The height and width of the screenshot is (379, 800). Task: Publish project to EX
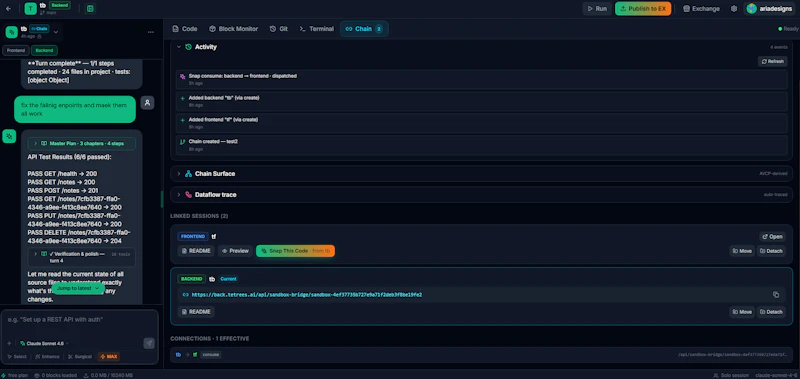pos(643,9)
